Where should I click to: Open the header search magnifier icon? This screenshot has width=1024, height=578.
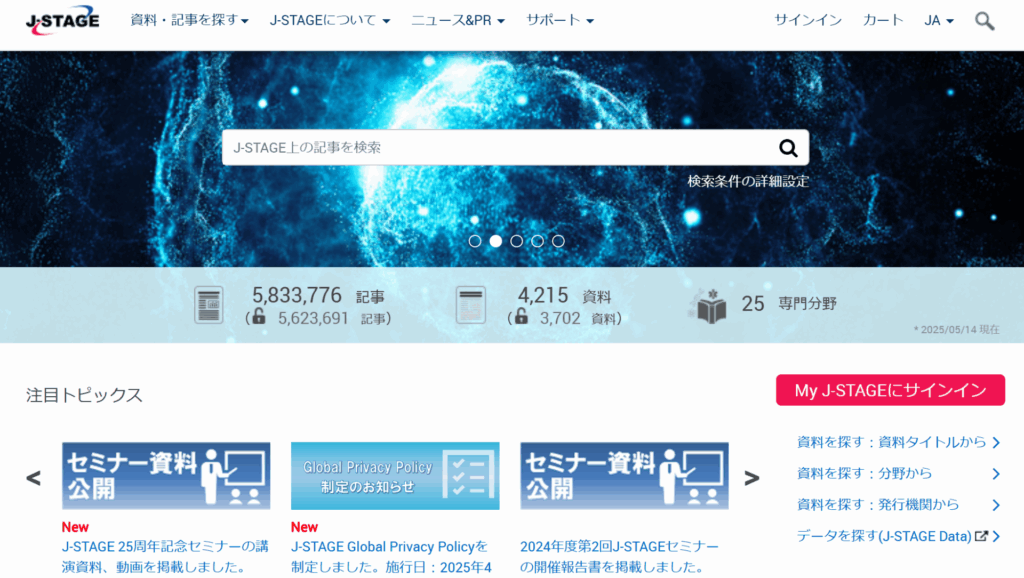[x=984, y=21]
